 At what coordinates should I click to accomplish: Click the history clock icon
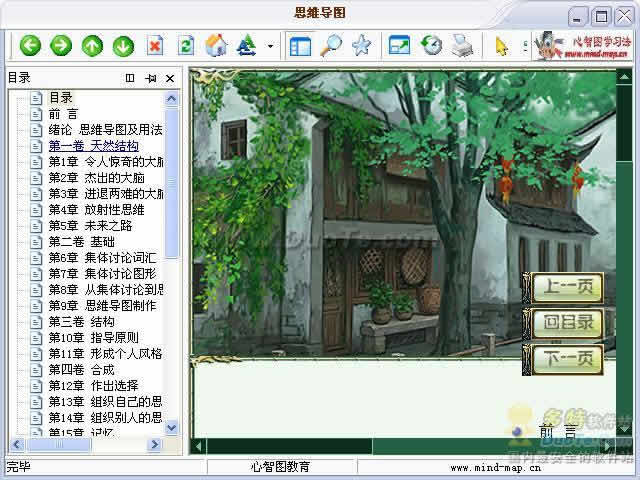click(431, 45)
